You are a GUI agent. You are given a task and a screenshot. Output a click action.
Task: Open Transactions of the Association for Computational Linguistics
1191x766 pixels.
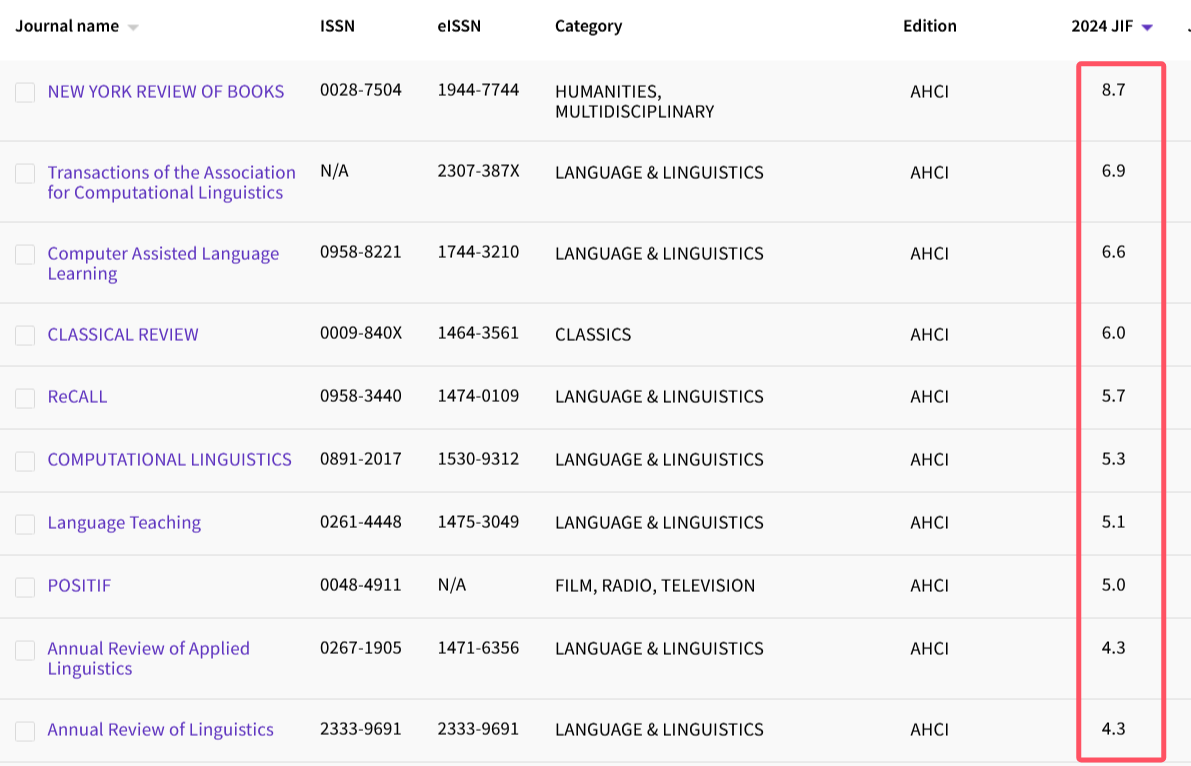tap(171, 182)
